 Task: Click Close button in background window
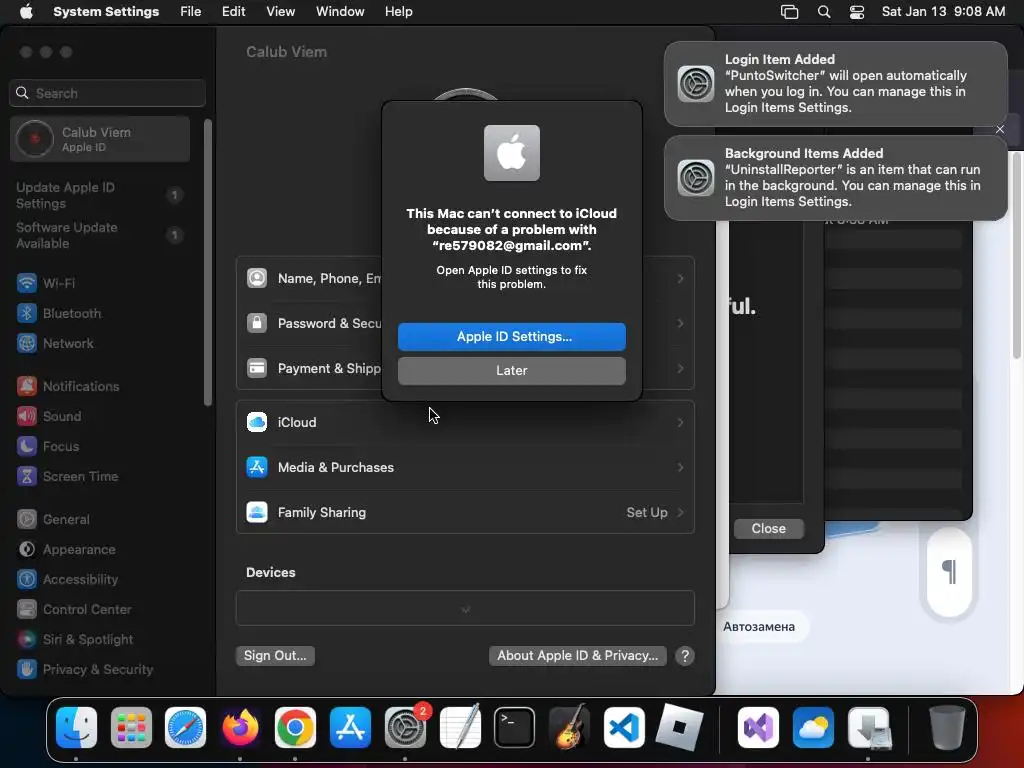click(x=768, y=528)
